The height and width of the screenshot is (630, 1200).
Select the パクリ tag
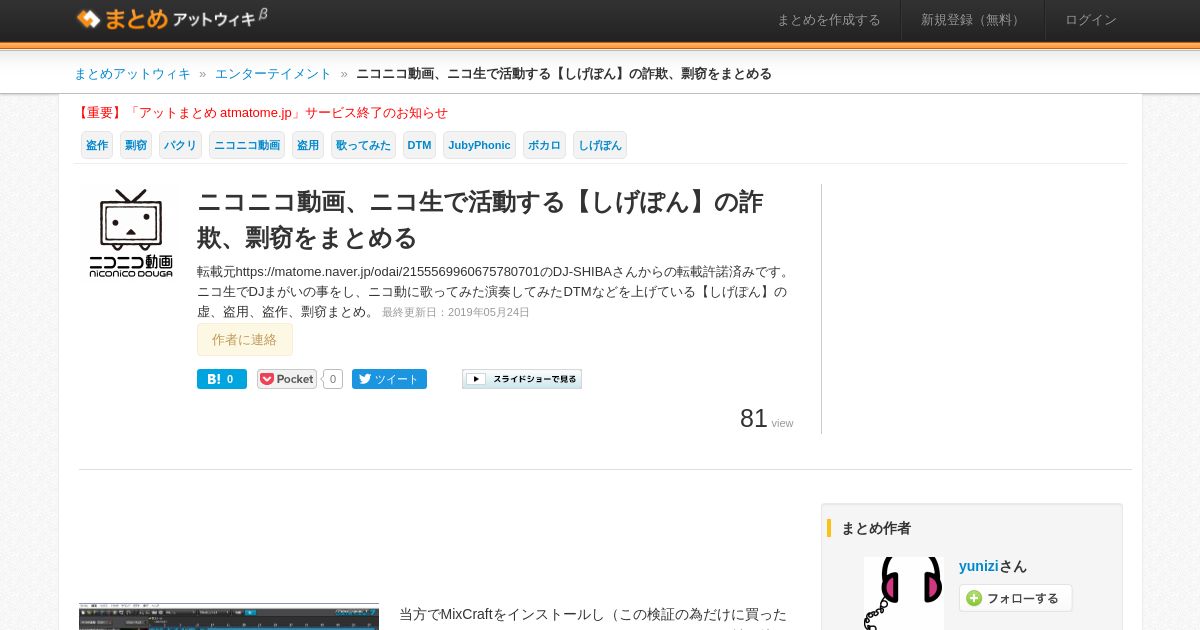(180, 145)
